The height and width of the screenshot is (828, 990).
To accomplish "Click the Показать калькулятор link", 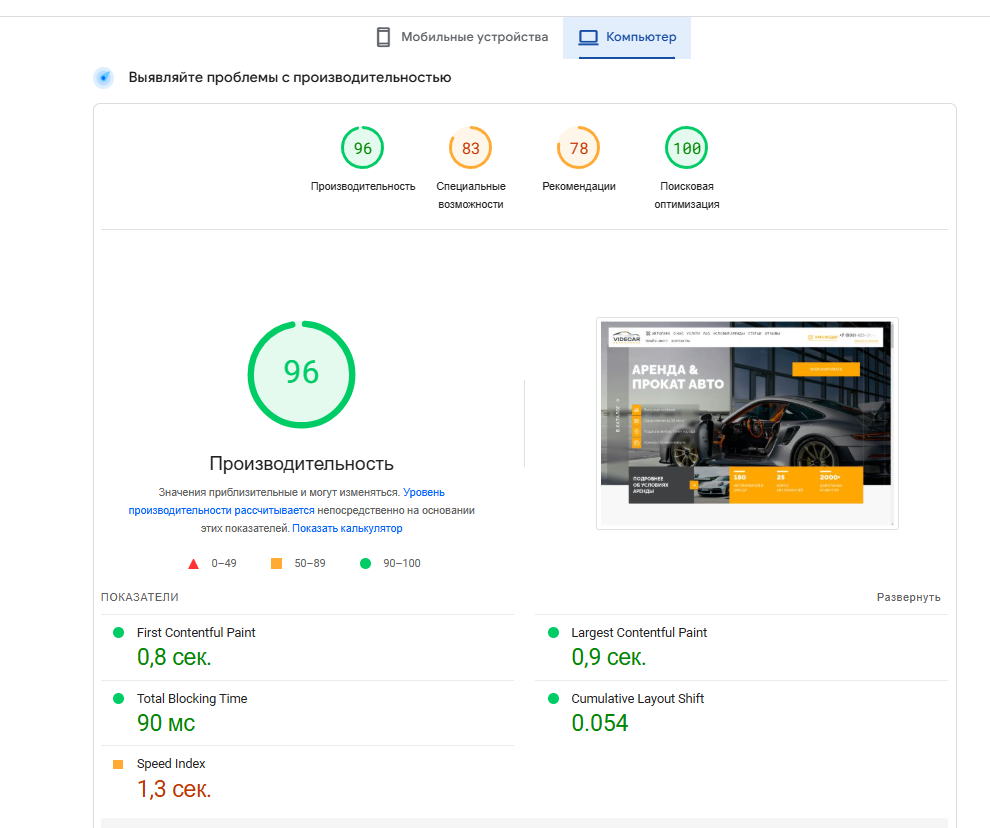I will point(347,528).
